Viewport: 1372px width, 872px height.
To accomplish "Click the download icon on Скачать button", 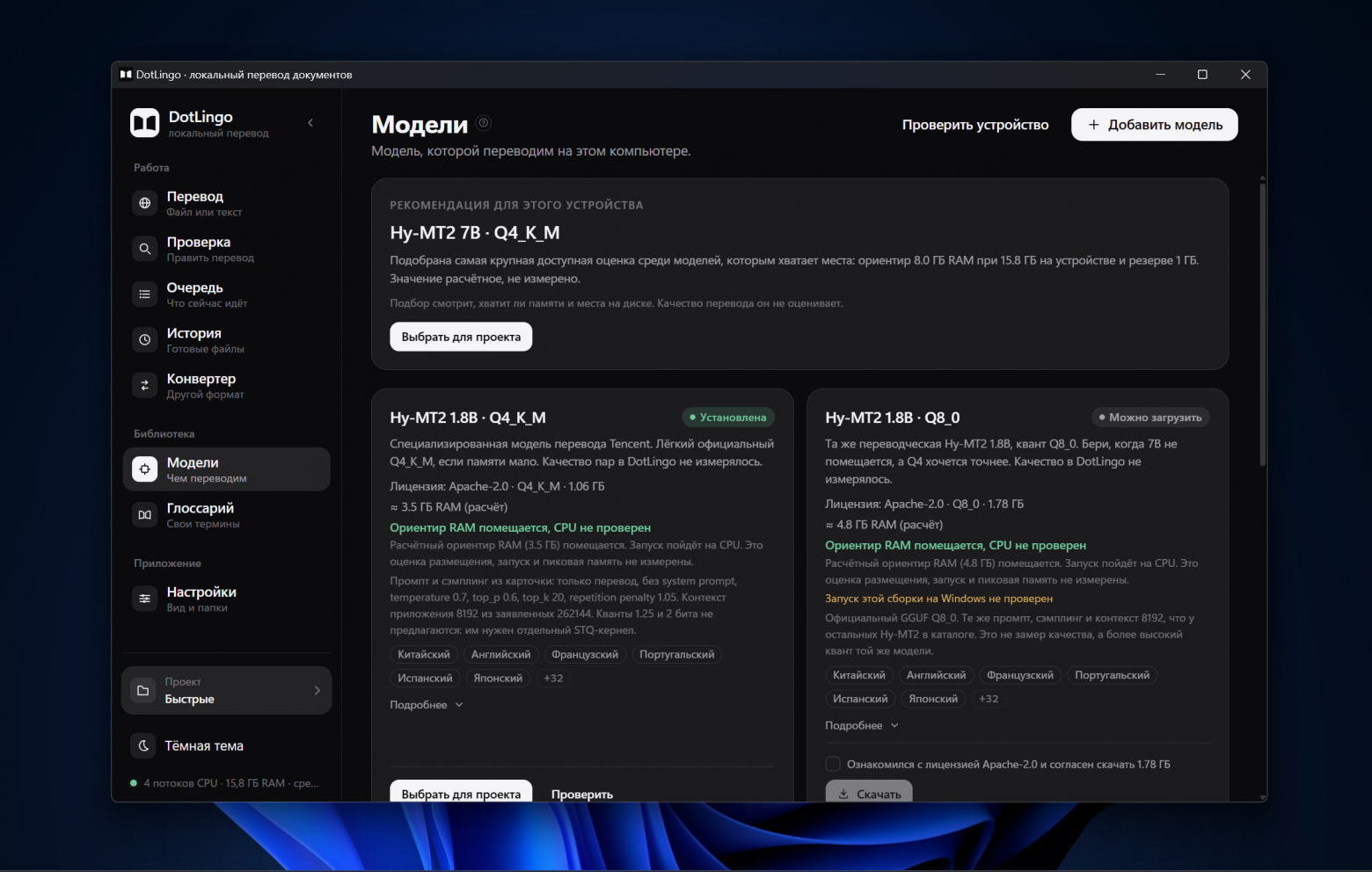I will 843,794.
